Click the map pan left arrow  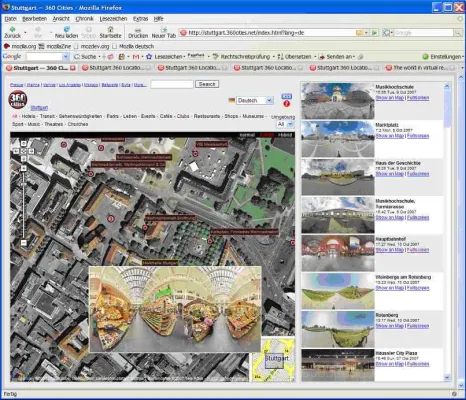coord(16,151)
